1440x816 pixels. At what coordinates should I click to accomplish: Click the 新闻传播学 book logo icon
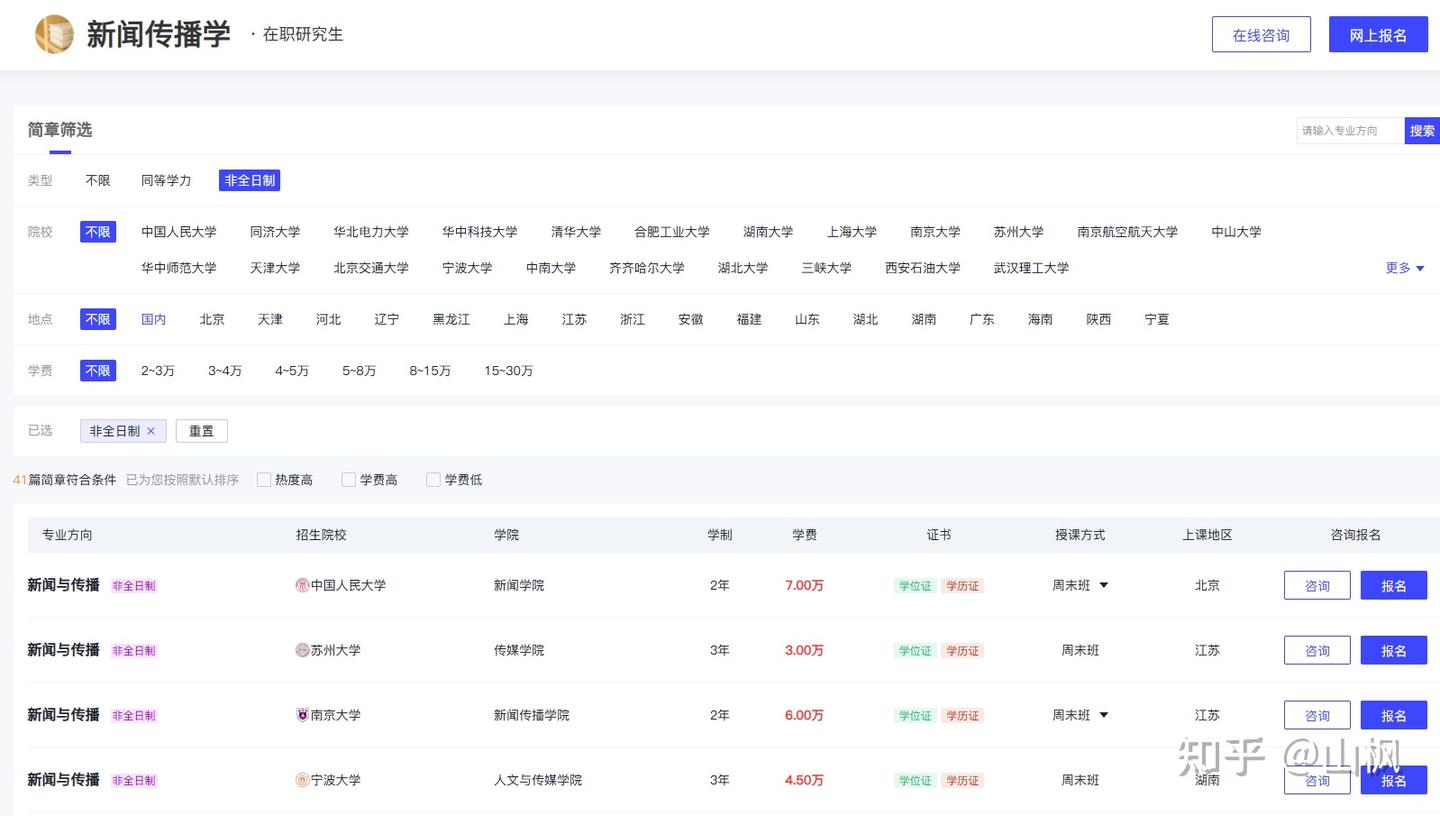tap(54, 34)
